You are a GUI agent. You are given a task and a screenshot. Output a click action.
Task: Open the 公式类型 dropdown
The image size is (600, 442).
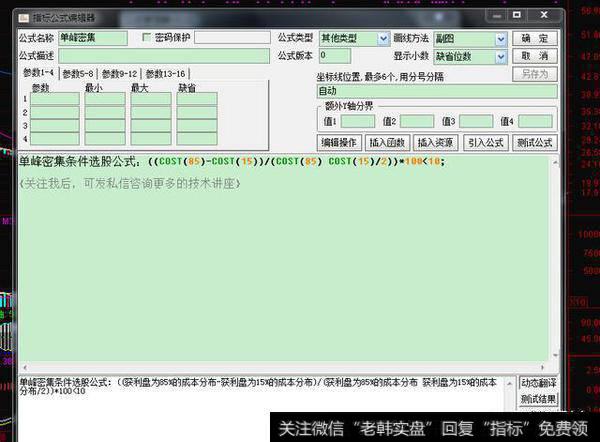pyautogui.click(x=383, y=38)
